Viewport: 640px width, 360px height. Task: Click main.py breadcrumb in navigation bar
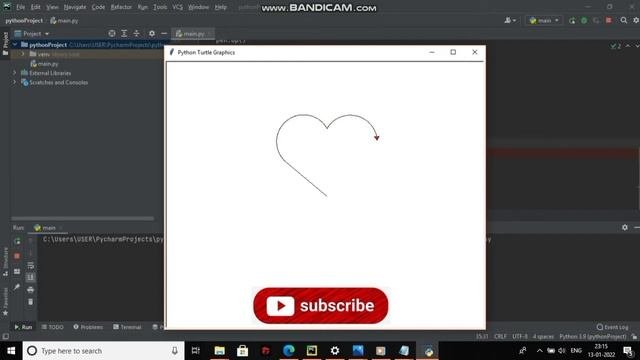(64, 20)
